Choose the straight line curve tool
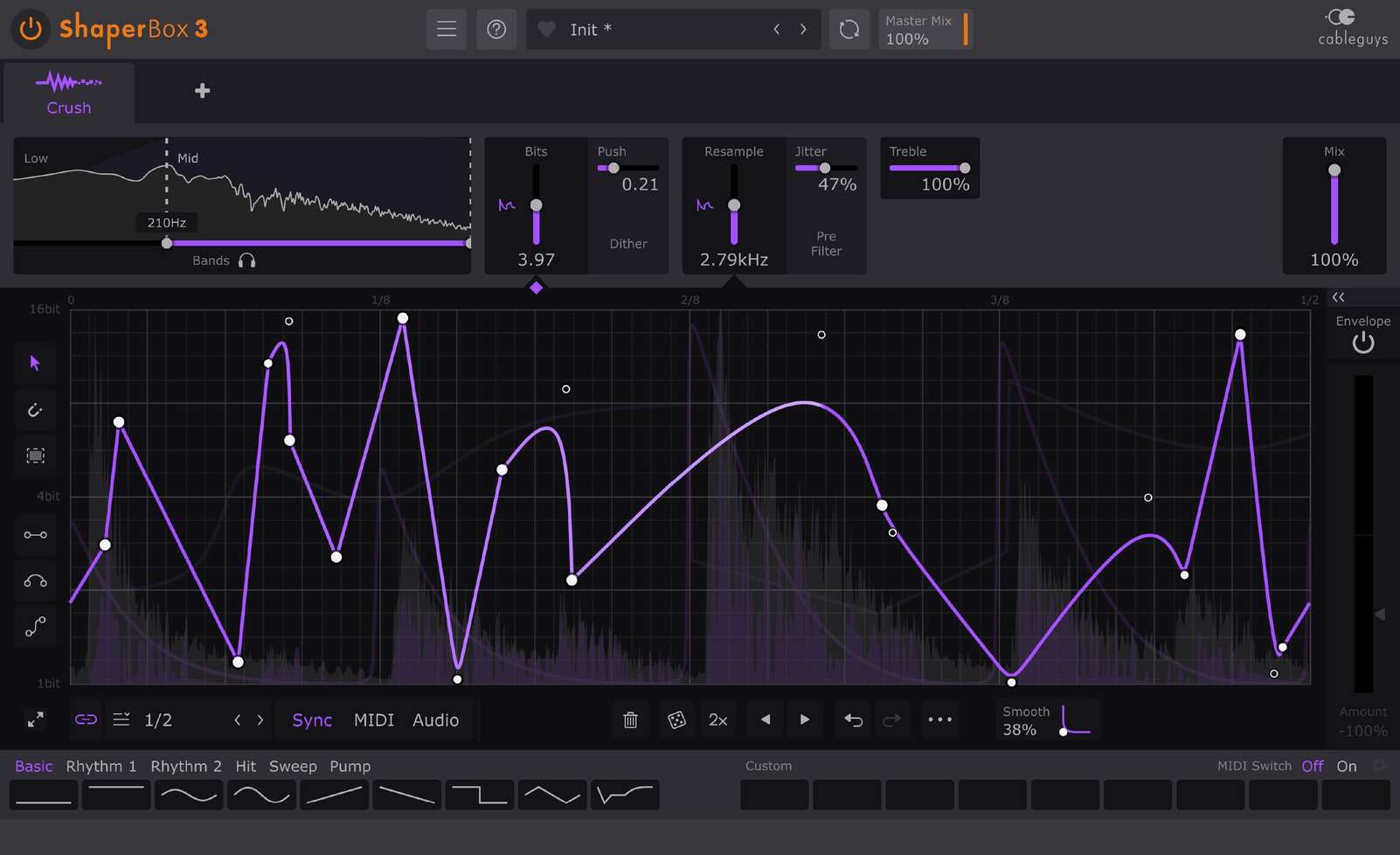This screenshot has width=1400, height=855. pyautogui.click(x=35, y=535)
